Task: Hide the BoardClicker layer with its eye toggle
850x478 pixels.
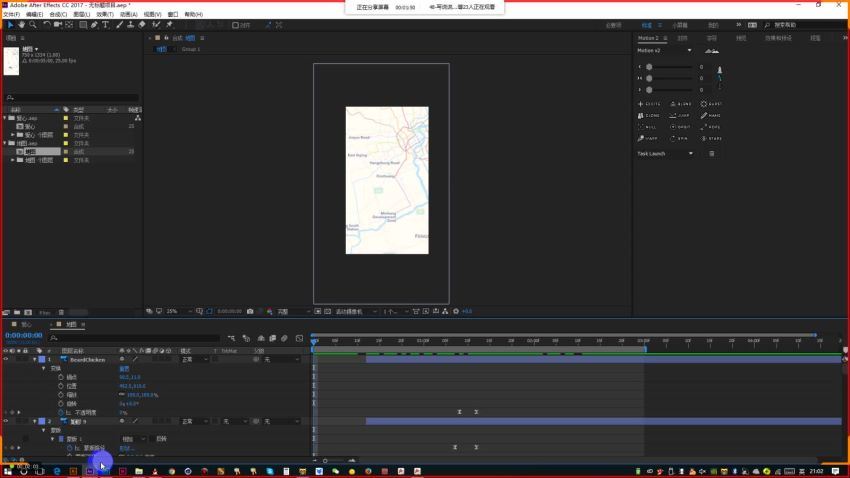Action: point(5,359)
